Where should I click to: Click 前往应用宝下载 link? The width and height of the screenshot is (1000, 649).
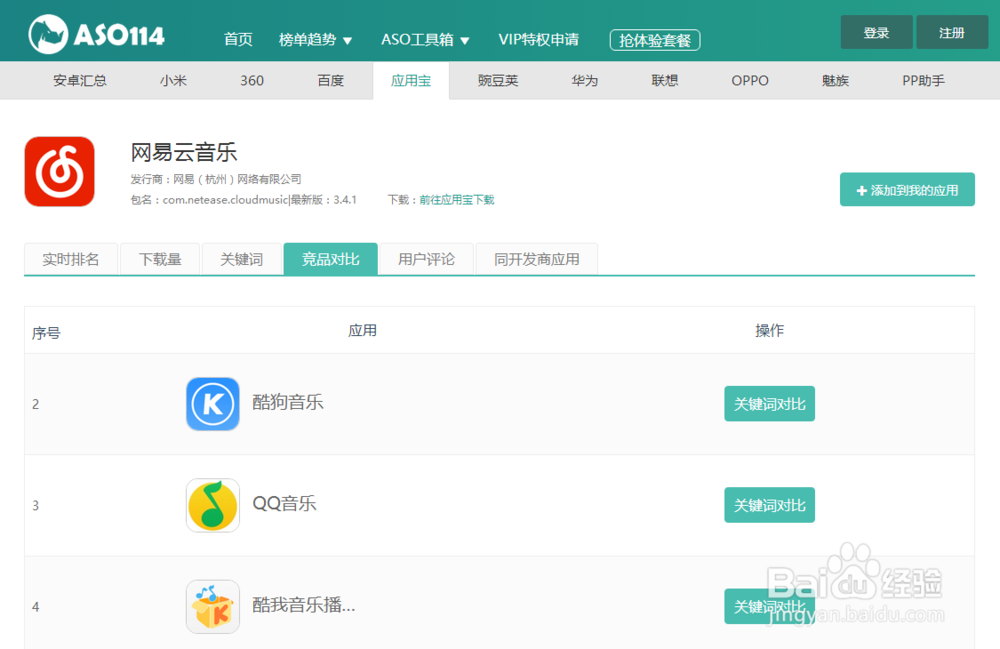(x=457, y=200)
